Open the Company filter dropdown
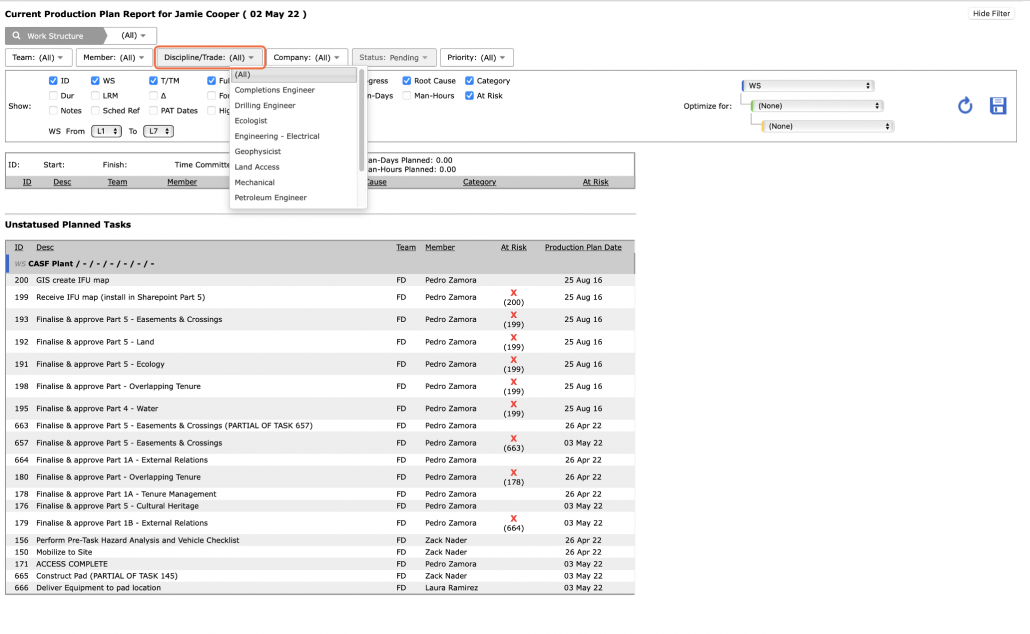 pyautogui.click(x=307, y=58)
